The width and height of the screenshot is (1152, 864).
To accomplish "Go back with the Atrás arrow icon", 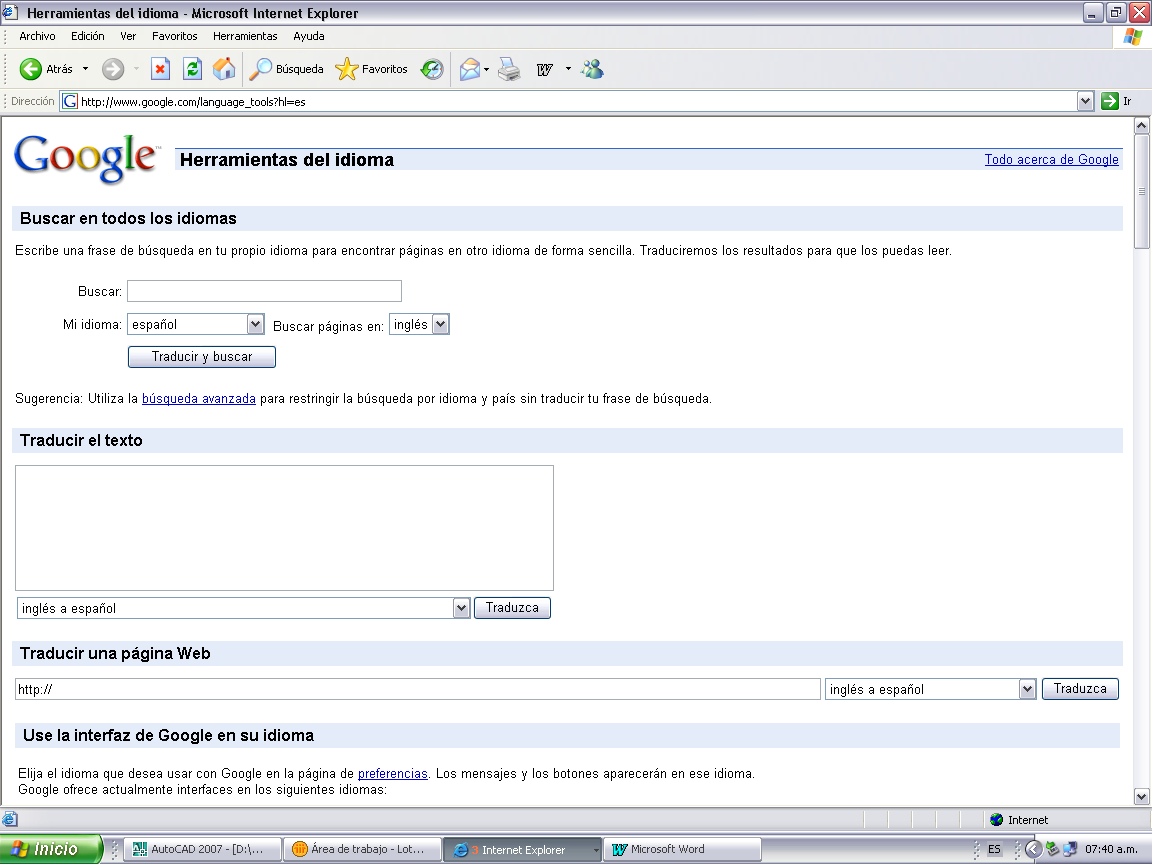I will 30,69.
